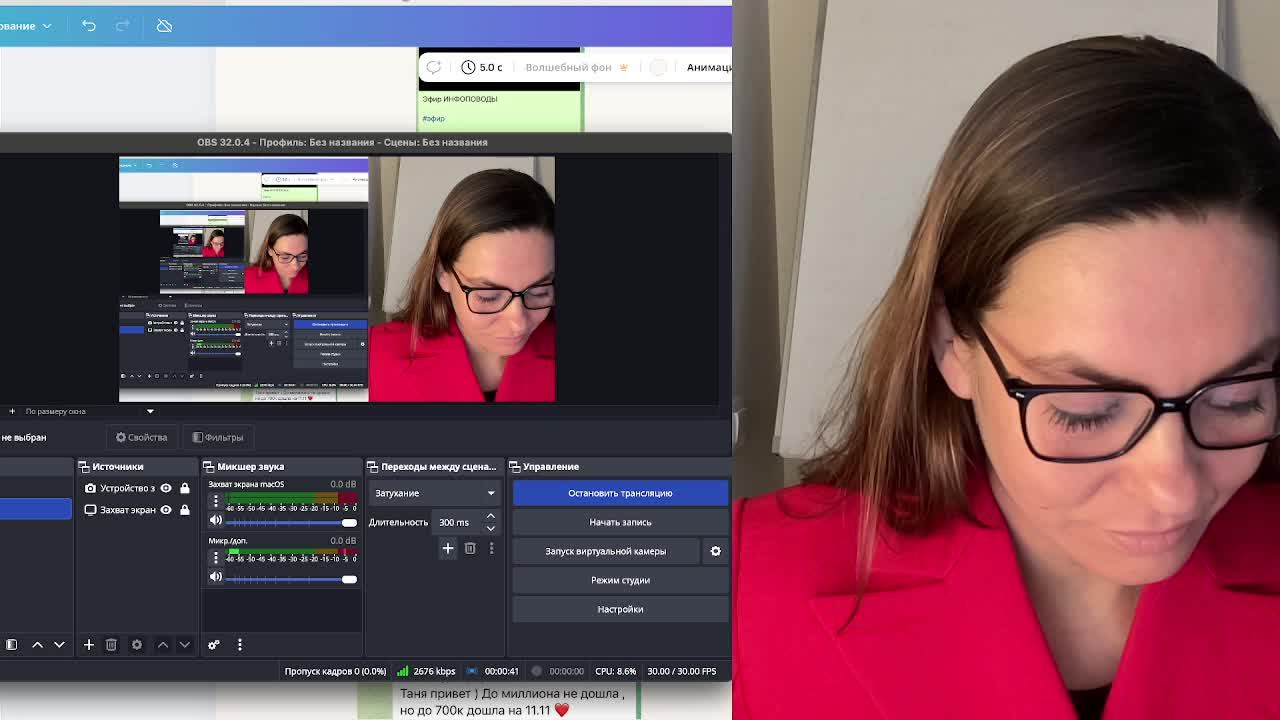Image resolution: width=1280 pixels, height=720 pixels.
Task: Open options menu for Захват экрана macOS audio
Action: pyautogui.click(x=215, y=501)
